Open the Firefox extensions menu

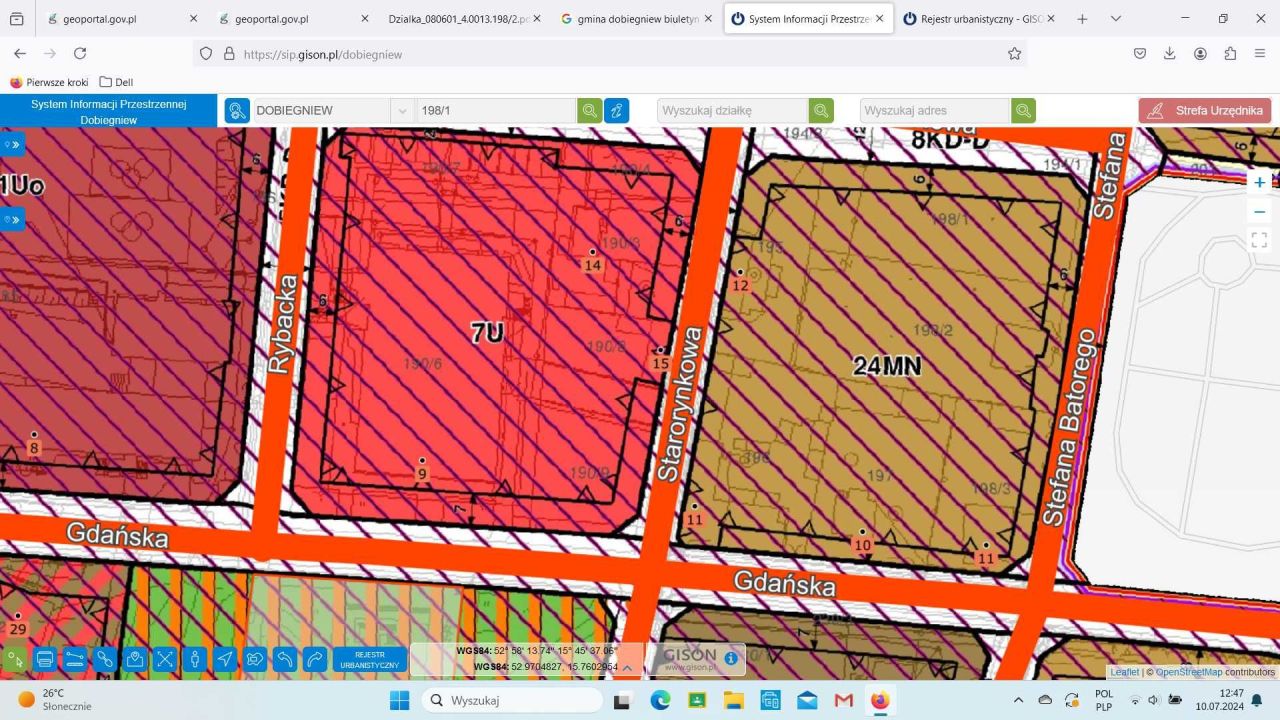pyautogui.click(x=1230, y=54)
